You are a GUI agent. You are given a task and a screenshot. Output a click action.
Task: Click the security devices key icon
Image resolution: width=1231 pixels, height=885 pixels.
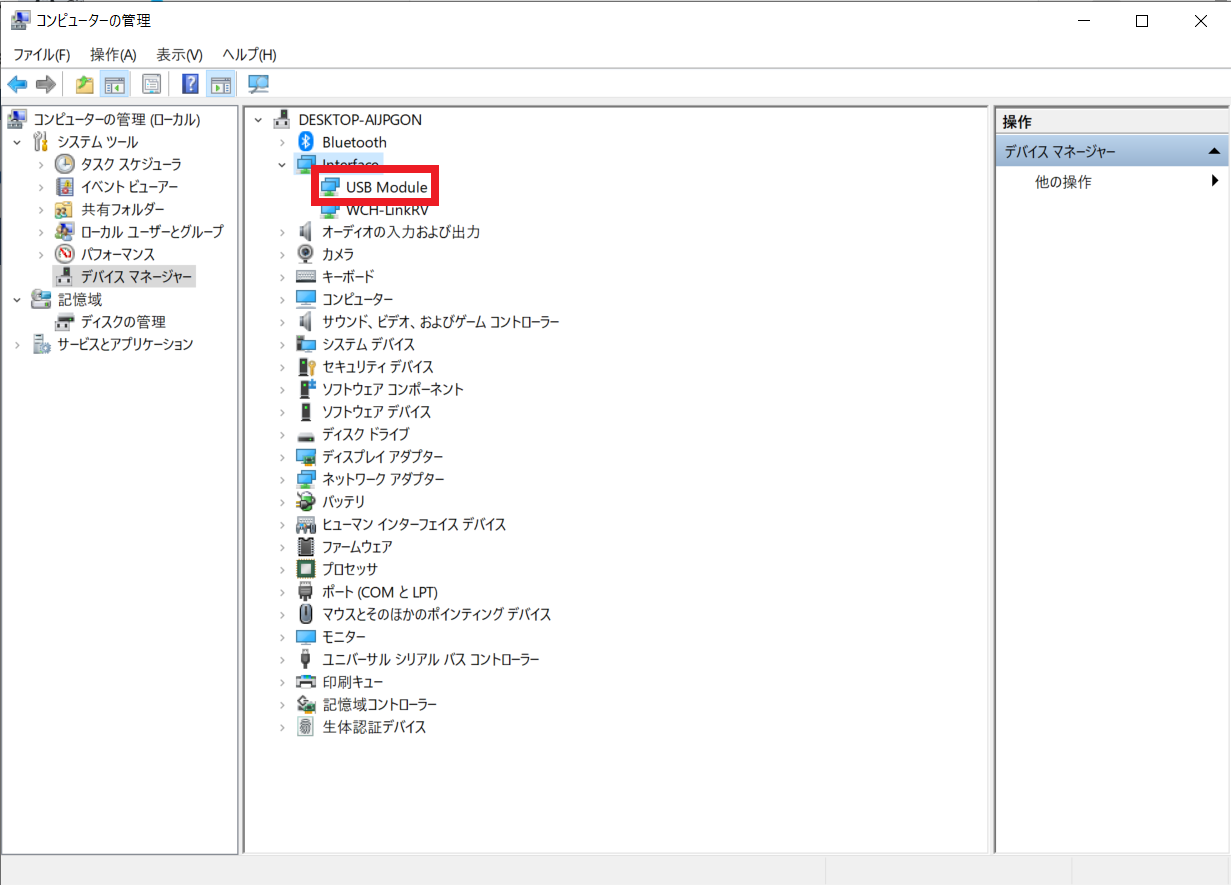307,367
